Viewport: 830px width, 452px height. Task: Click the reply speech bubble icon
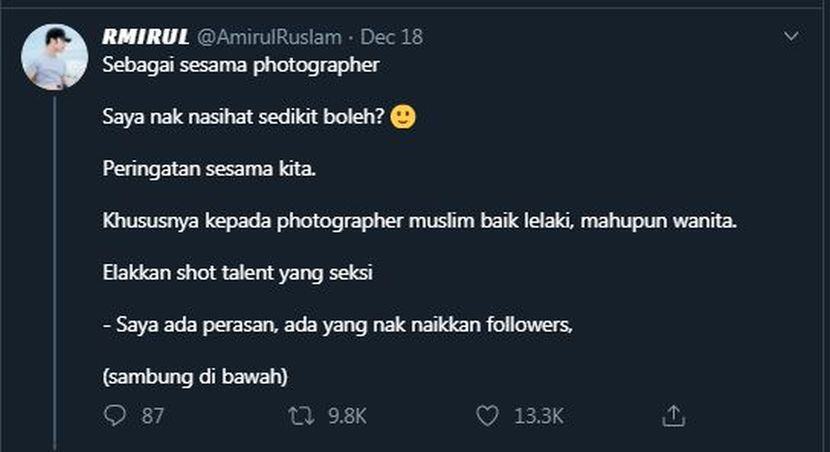point(115,415)
